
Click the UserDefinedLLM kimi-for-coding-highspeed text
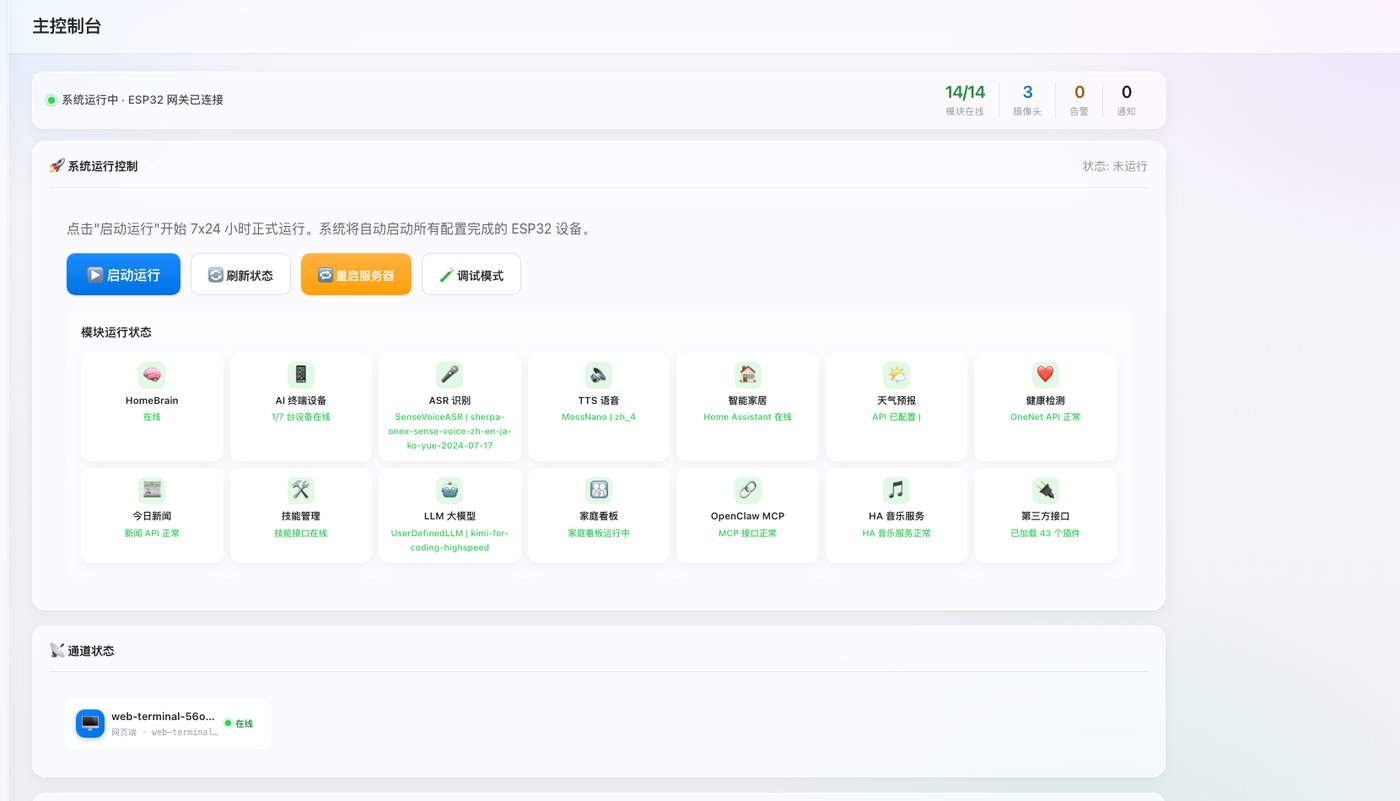[x=450, y=540]
